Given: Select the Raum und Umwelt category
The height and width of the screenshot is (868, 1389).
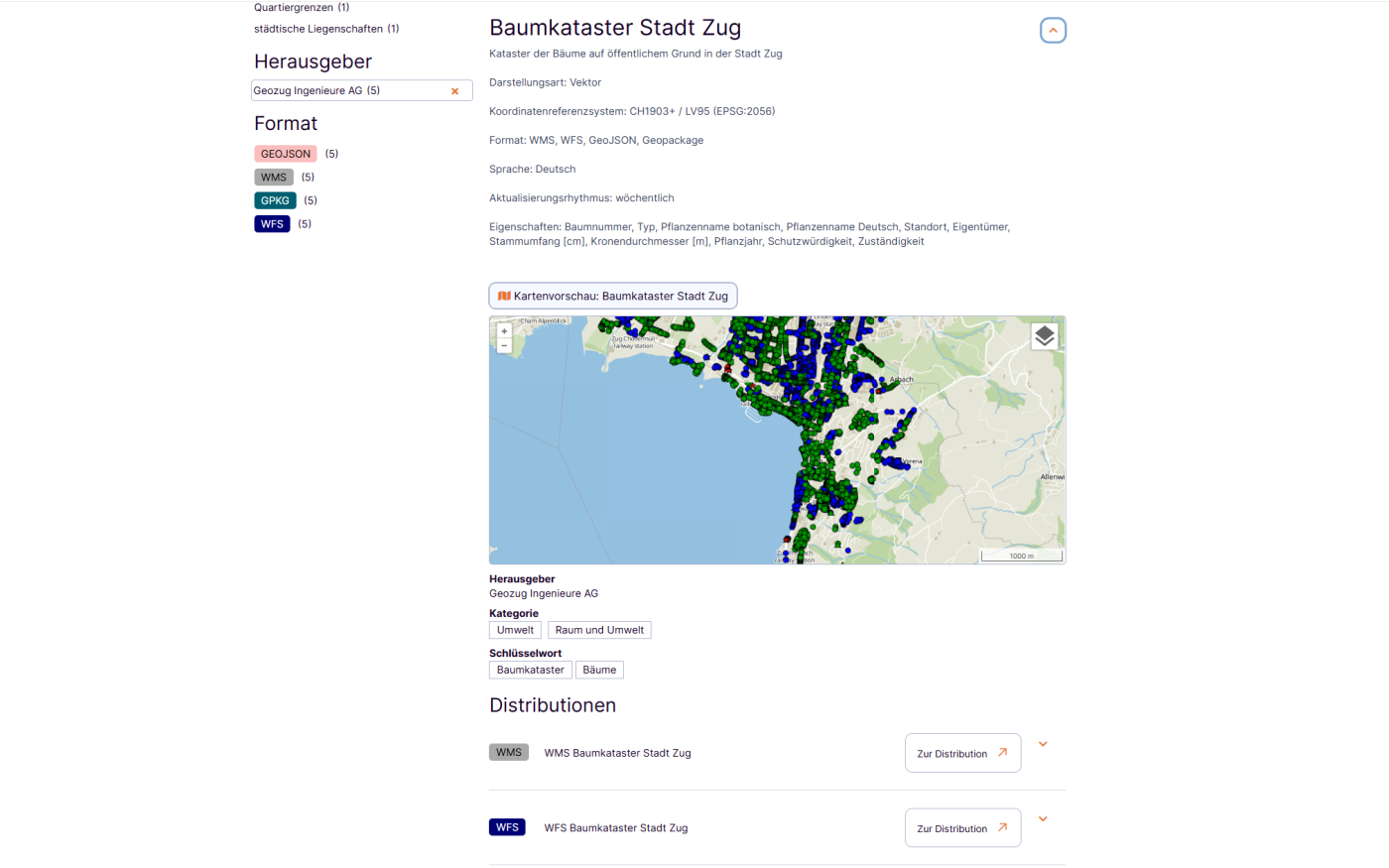Looking at the screenshot, I should tap(599, 630).
